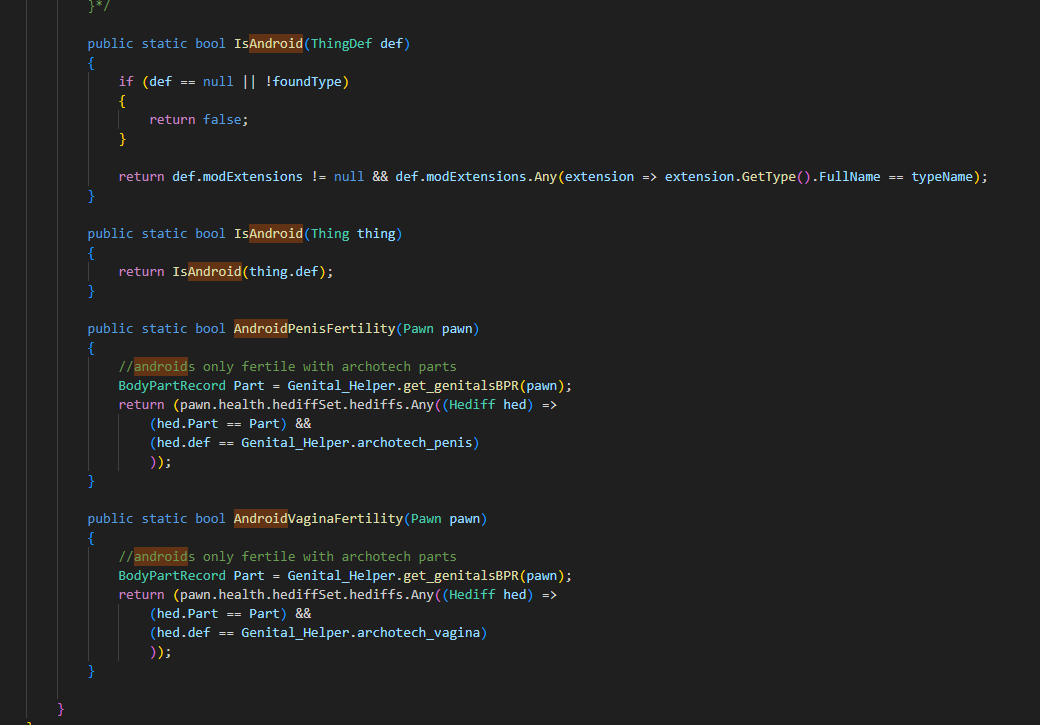The width and height of the screenshot is (1040, 725).
Task: Click the foundType variable in the if condition
Action: point(307,82)
